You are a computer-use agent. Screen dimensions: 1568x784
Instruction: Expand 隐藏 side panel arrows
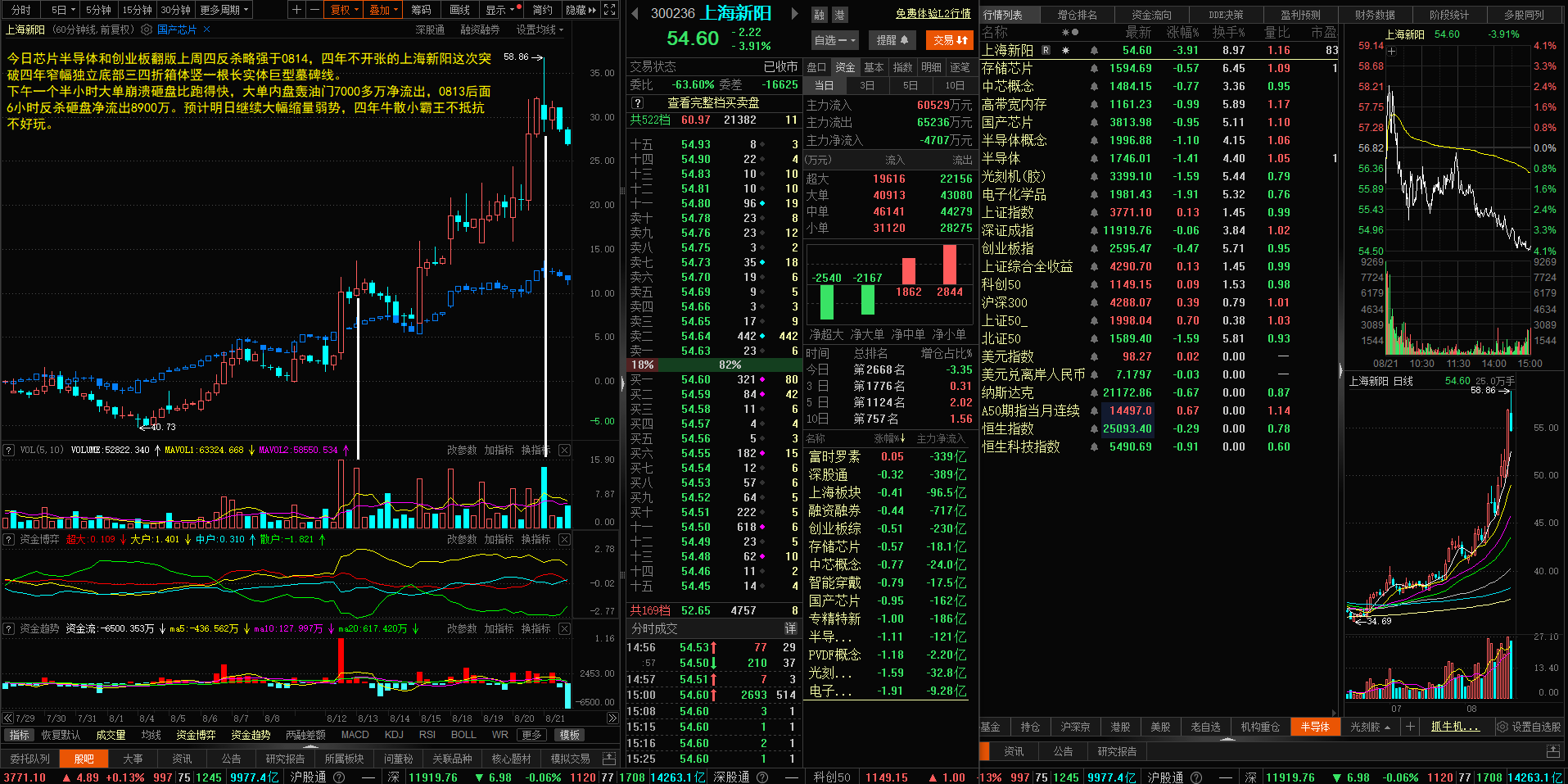tap(581, 10)
